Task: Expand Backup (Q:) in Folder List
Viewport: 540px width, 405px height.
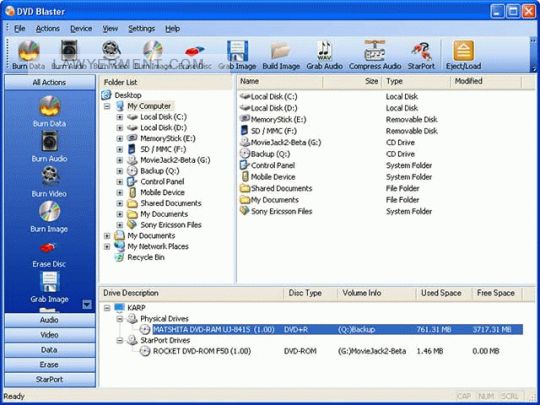Action: (120, 171)
